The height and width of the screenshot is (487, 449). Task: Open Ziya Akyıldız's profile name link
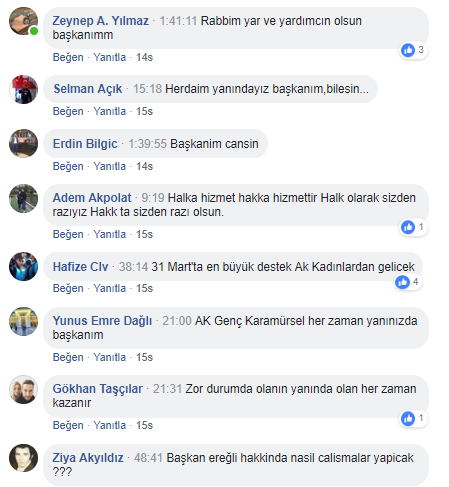pos(88,458)
